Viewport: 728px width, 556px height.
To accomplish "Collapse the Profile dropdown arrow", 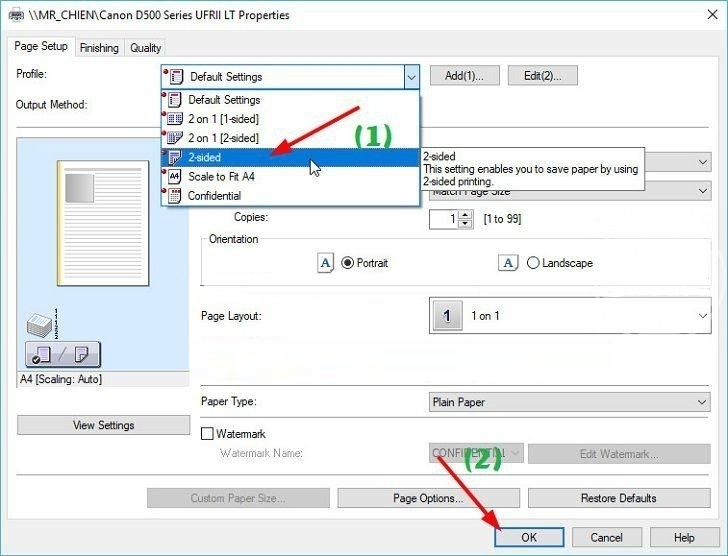I will [x=411, y=77].
